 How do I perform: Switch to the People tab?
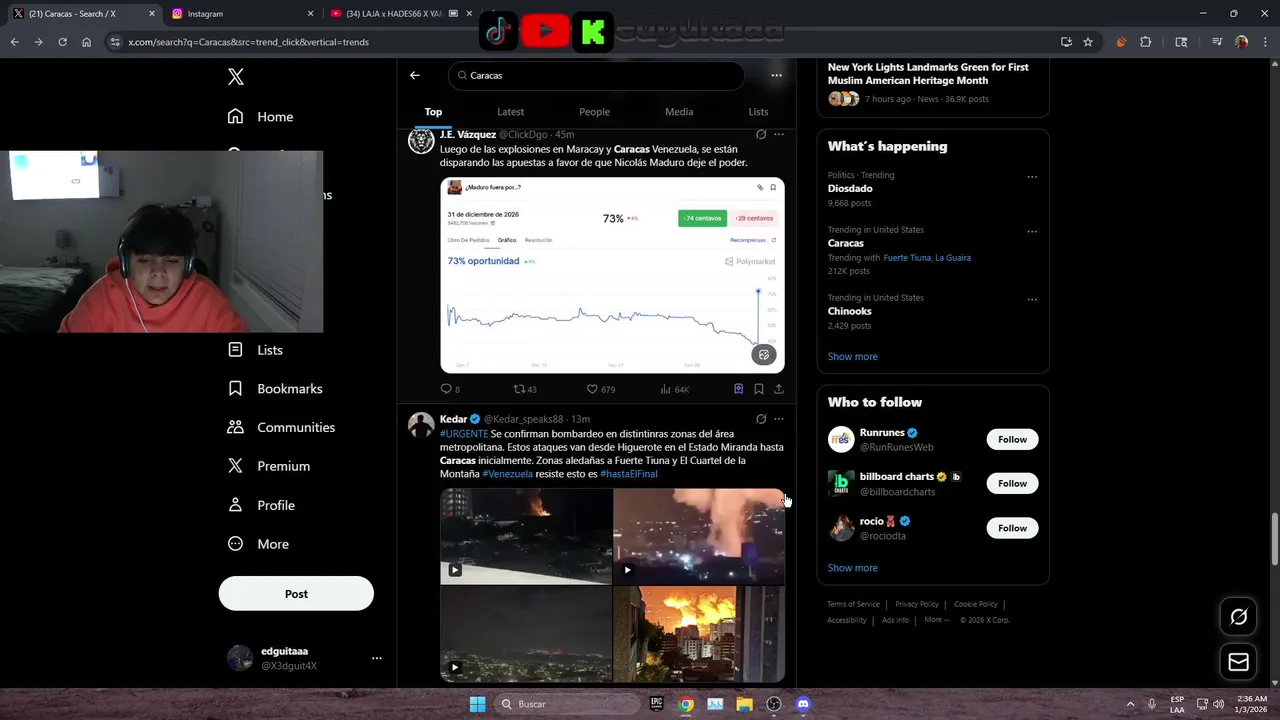pyautogui.click(x=594, y=112)
